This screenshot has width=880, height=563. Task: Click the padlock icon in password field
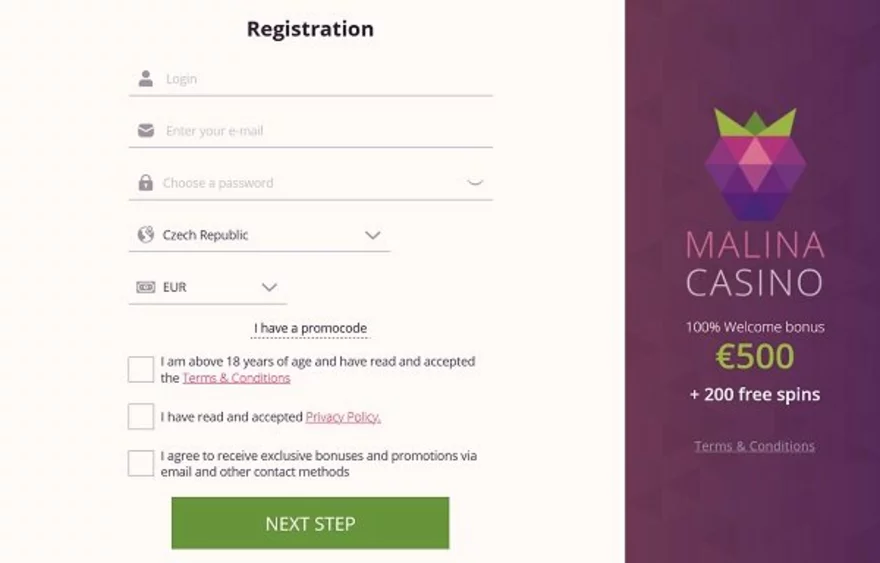[146, 183]
